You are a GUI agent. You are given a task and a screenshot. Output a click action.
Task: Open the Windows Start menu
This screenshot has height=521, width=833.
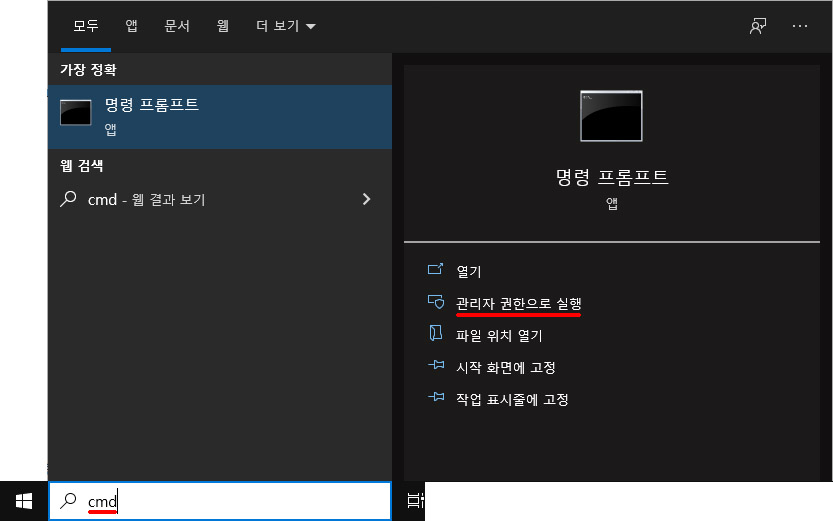[24, 501]
